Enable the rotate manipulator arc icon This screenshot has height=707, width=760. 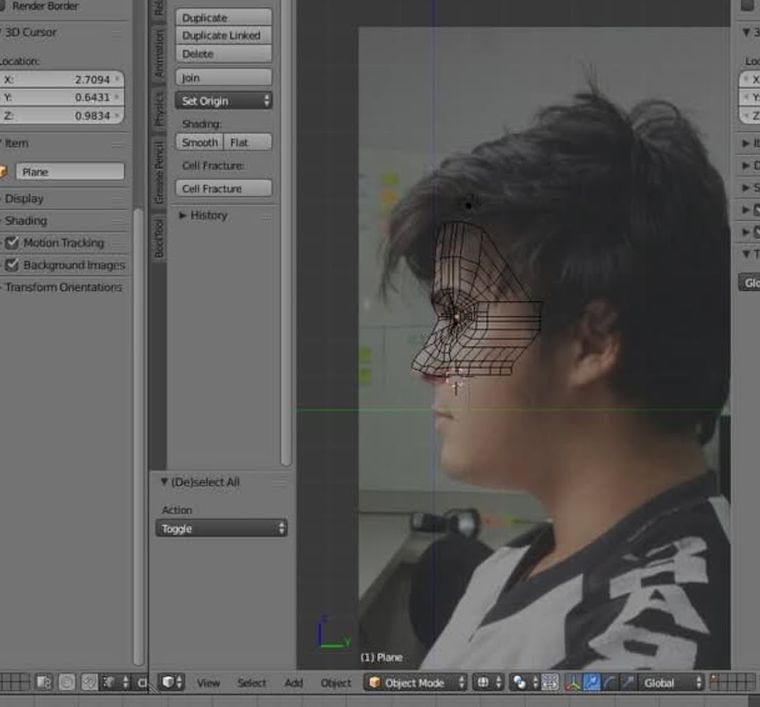[x=610, y=682]
